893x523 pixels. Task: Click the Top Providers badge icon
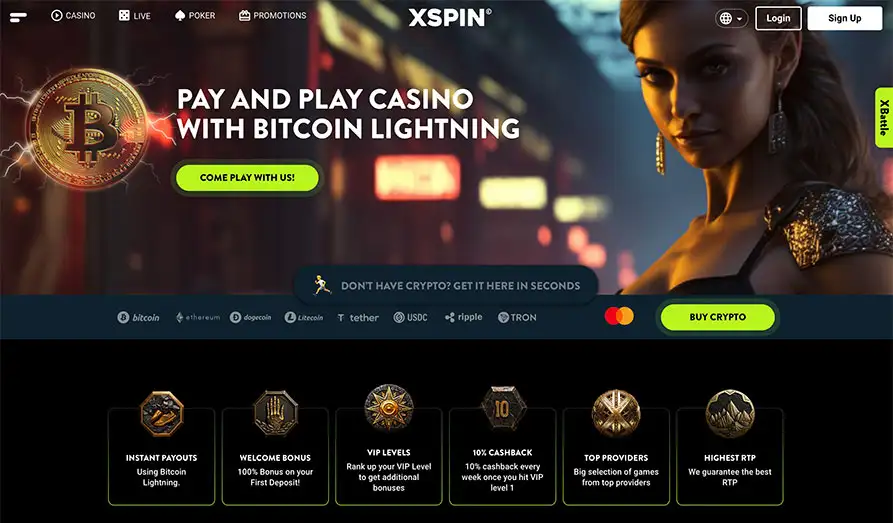click(x=616, y=414)
